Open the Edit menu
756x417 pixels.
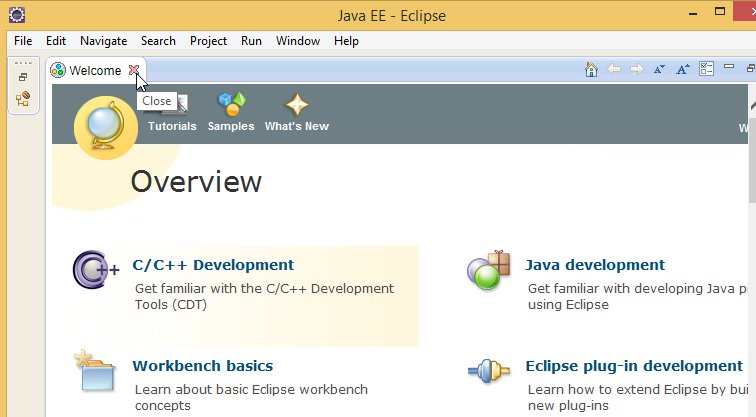[x=56, y=41]
